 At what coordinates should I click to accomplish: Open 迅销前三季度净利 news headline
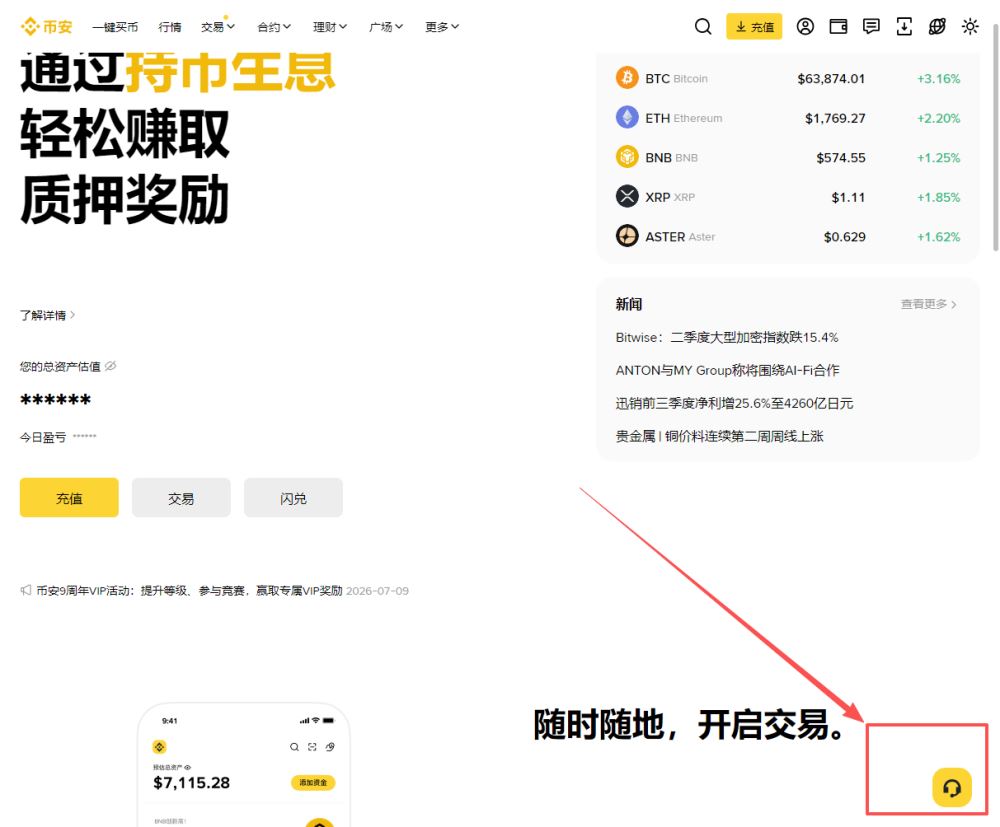(734, 404)
